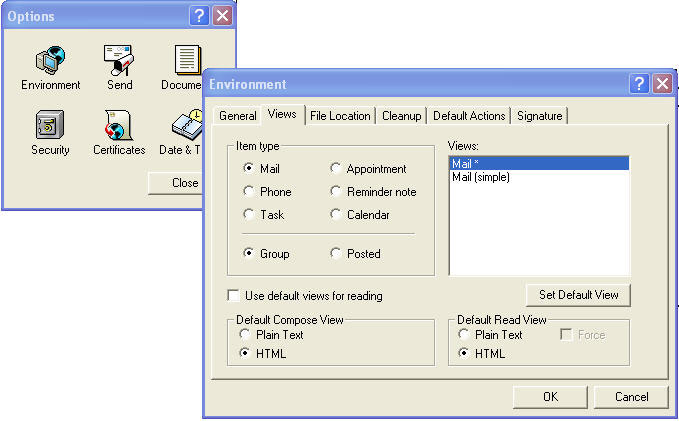Viewport: 679px width, 421px height.
Task: Confirm with the OK button
Action: pyautogui.click(x=550, y=397)
